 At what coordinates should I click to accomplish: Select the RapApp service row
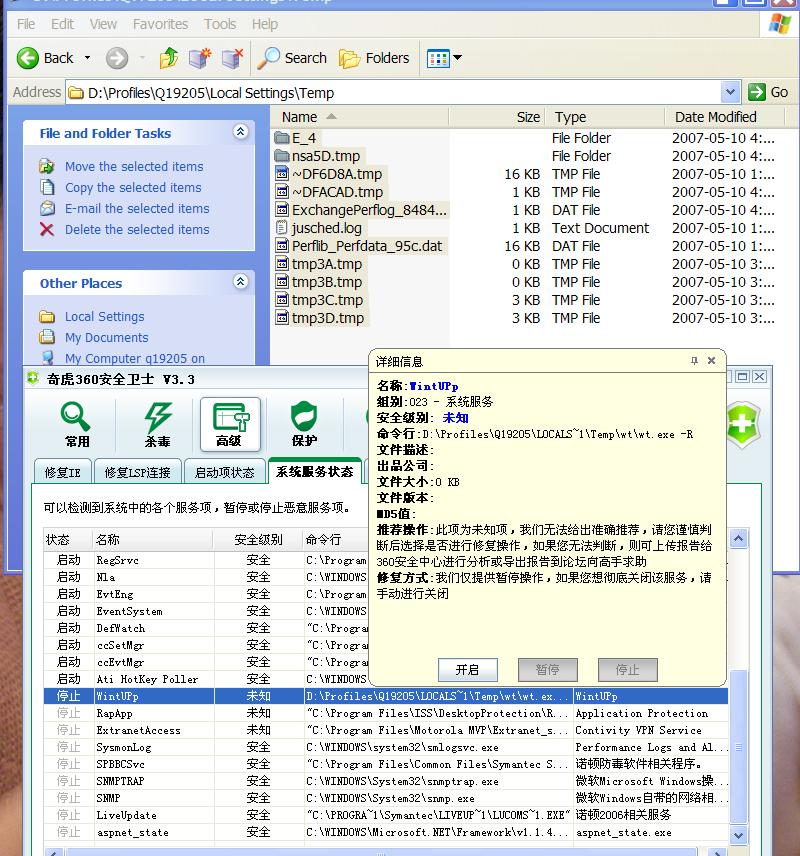coord(386,713)
